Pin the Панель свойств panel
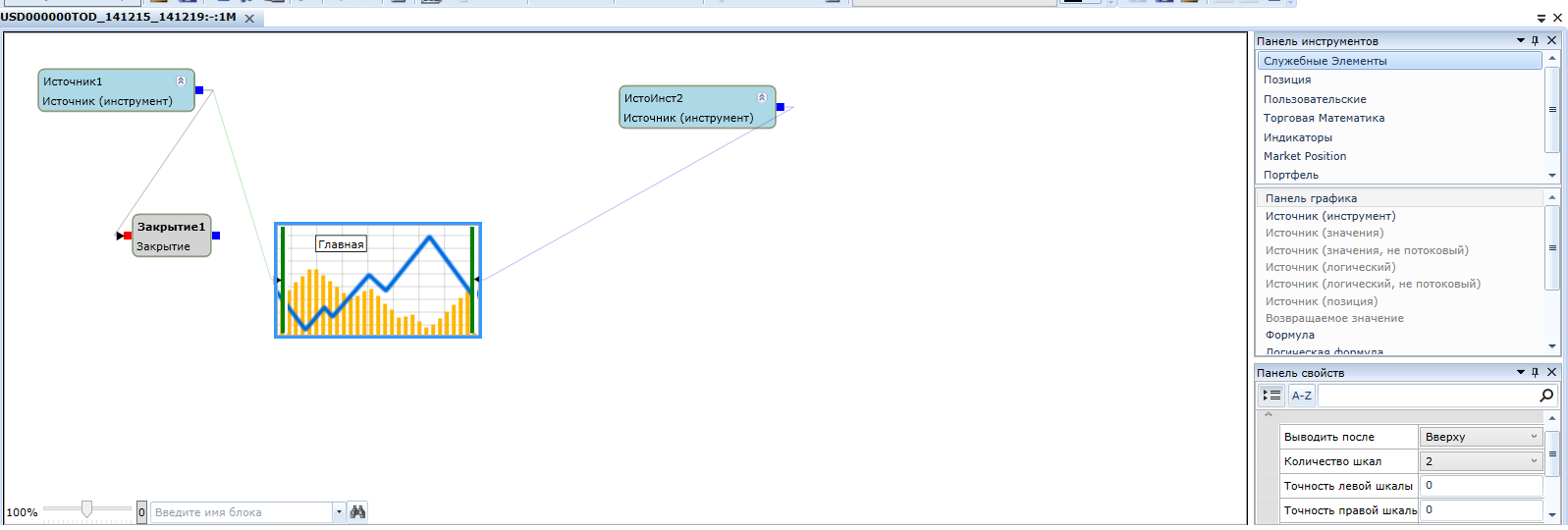The height and width of the screenshot is (530, 1568). pyautogui.click(x=1536, y=372)
